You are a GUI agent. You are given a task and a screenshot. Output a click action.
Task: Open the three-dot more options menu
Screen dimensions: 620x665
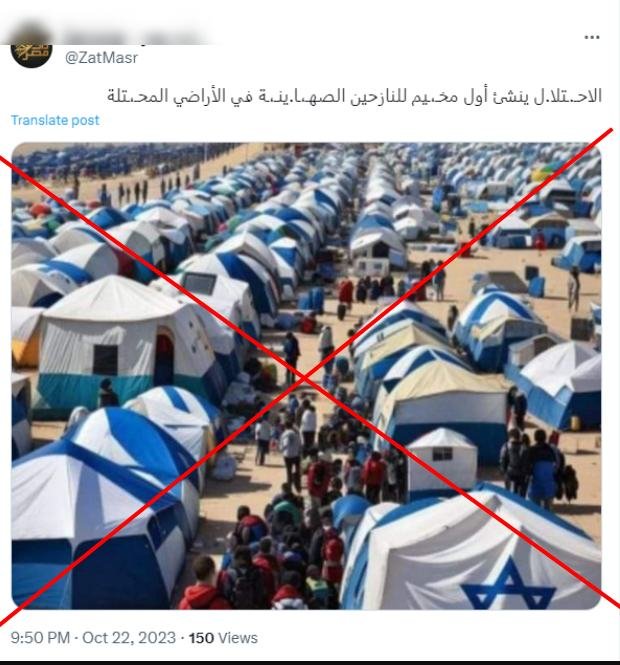tap(592, 38)
